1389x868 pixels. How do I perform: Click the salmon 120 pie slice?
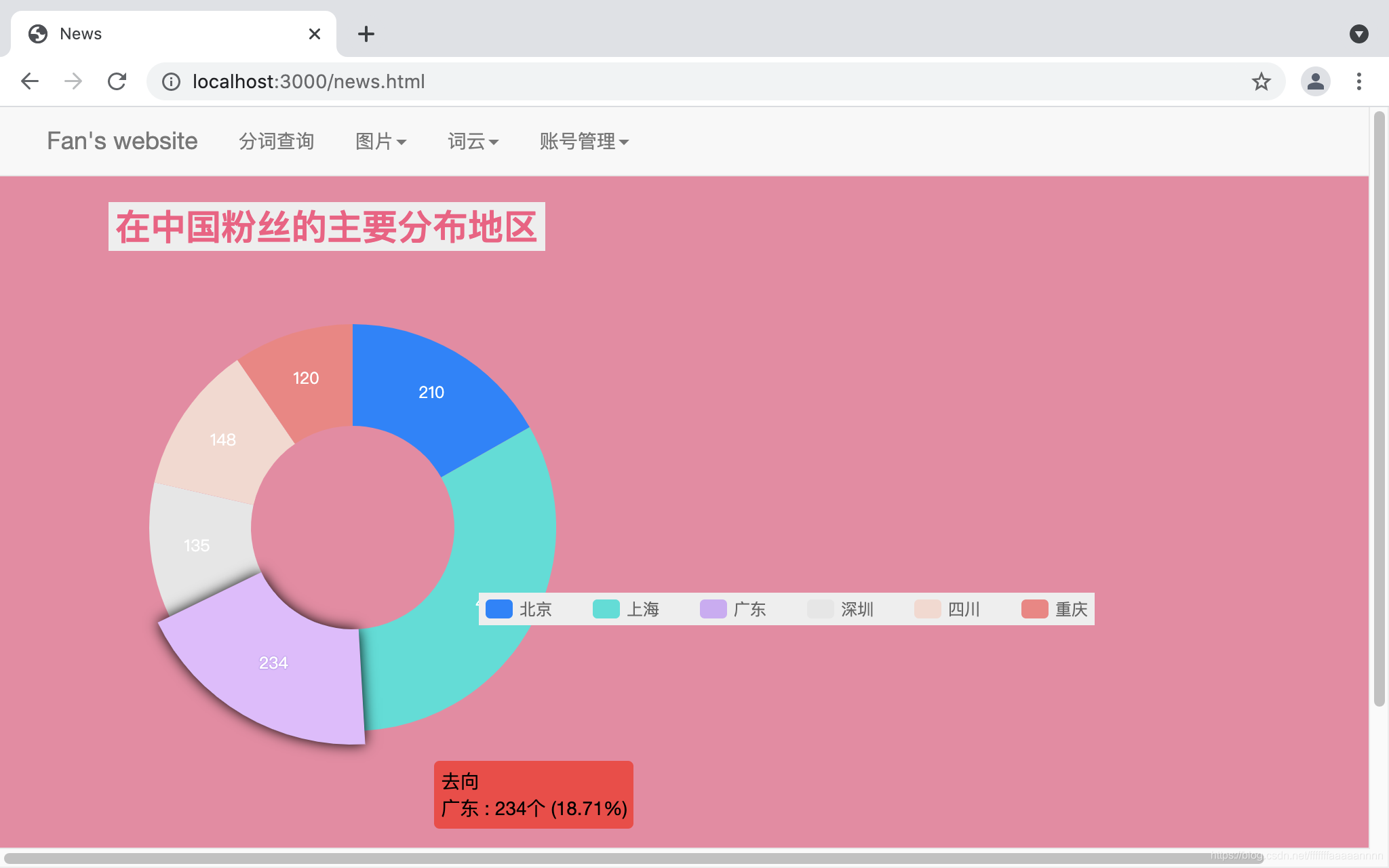307,378
